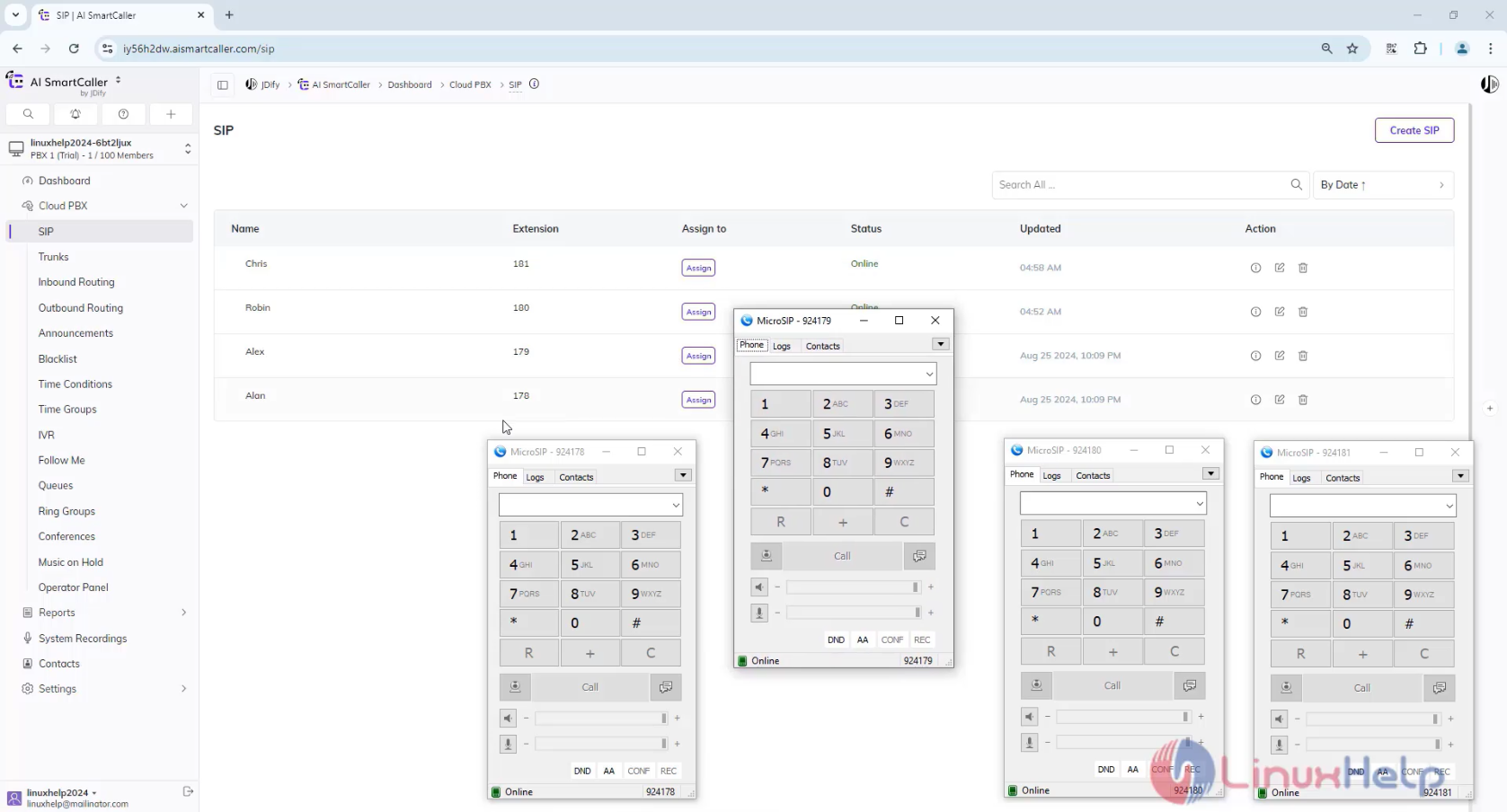Delete the Robin SIP entry

(x=1303, y=312)
